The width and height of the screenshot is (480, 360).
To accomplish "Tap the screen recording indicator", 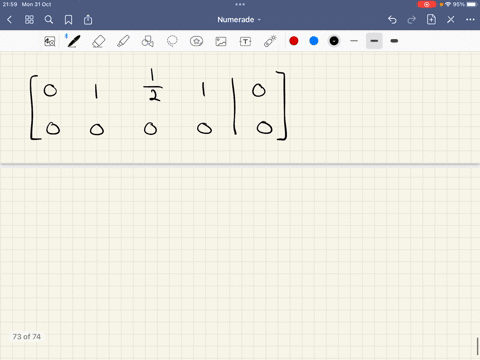I will coord(427,4).
